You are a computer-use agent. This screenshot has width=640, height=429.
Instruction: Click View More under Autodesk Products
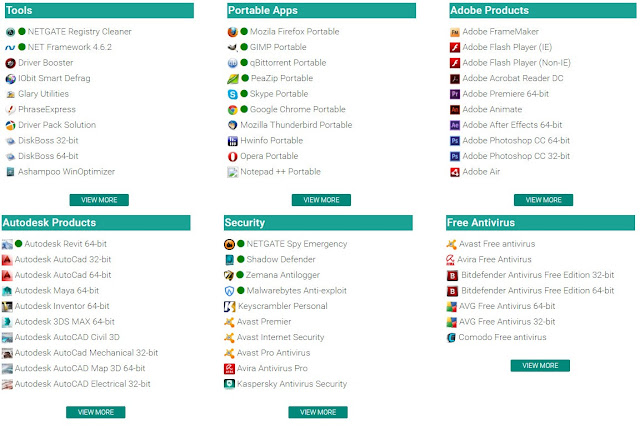[x=96, y=412]
